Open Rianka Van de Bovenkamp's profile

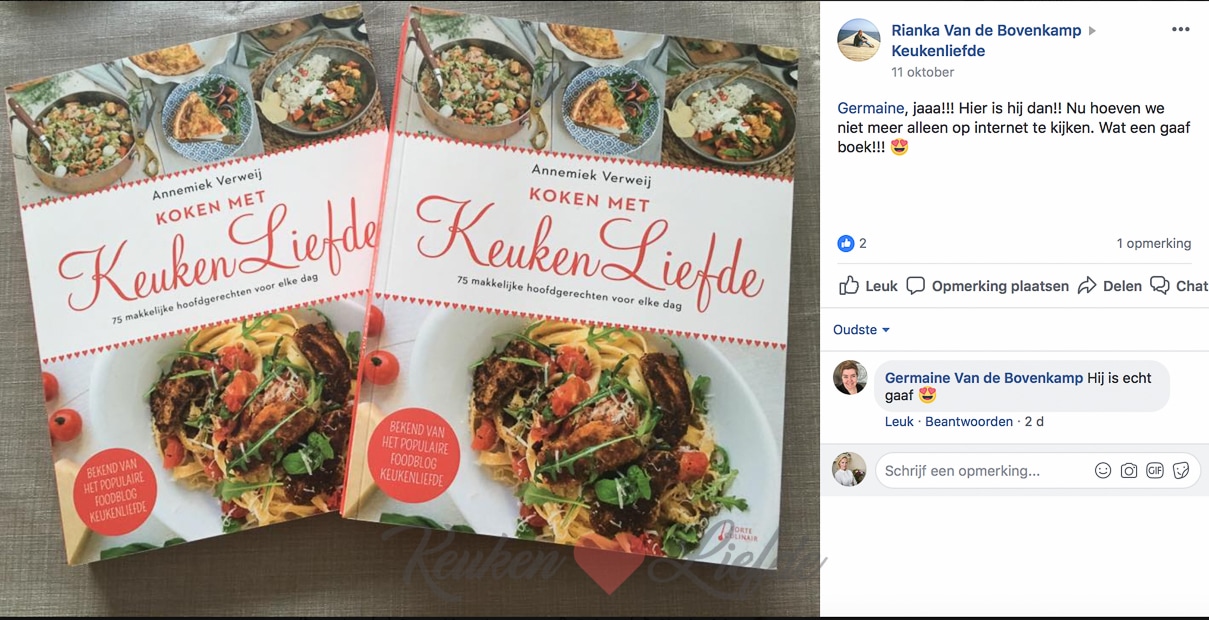click(x=986, y=31)
